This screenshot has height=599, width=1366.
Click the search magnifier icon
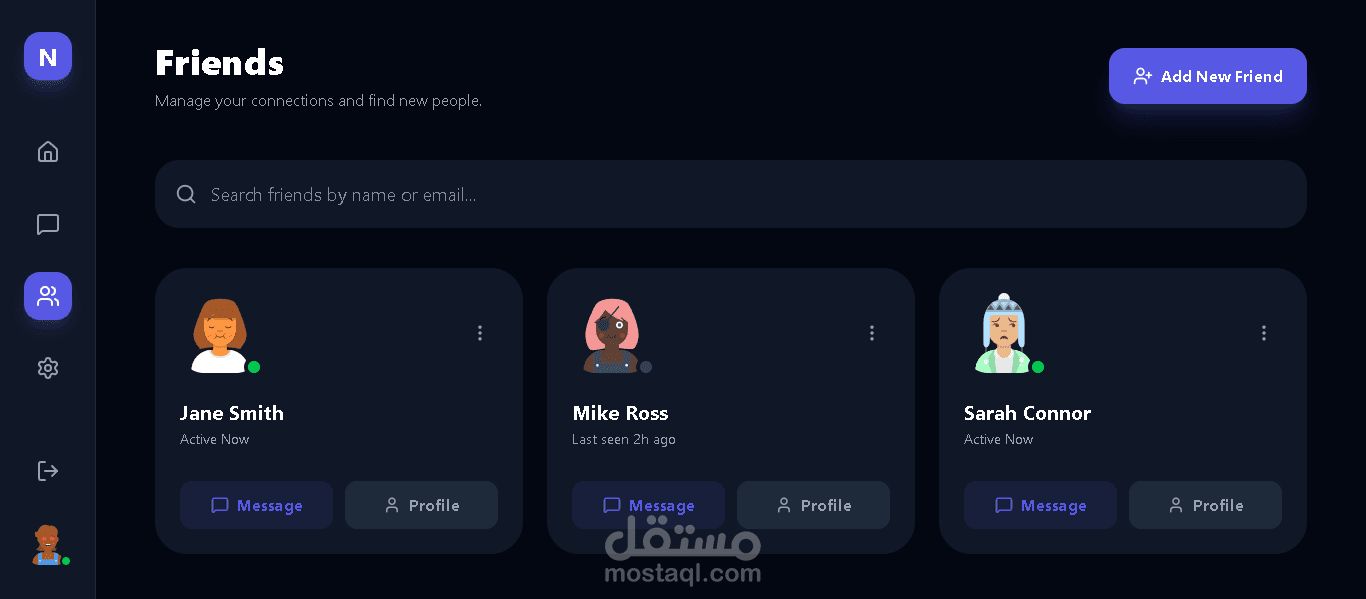186,194
